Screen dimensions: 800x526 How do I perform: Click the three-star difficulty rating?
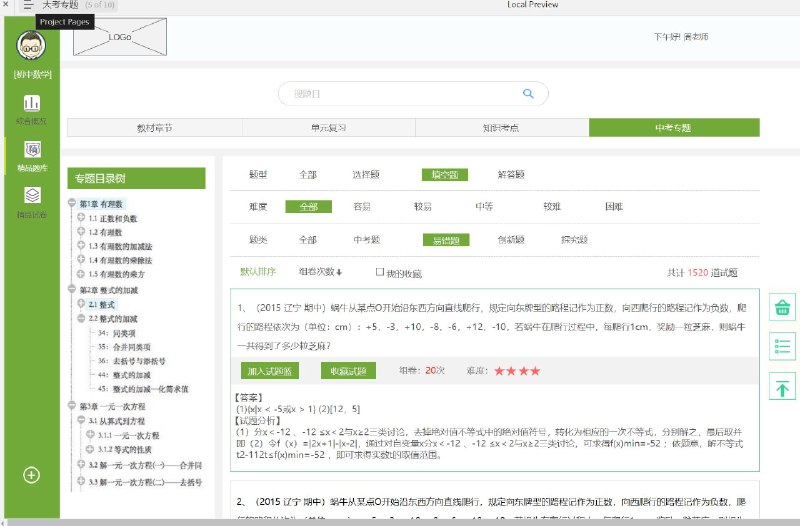pyautogui.click(x=517, y=371)
